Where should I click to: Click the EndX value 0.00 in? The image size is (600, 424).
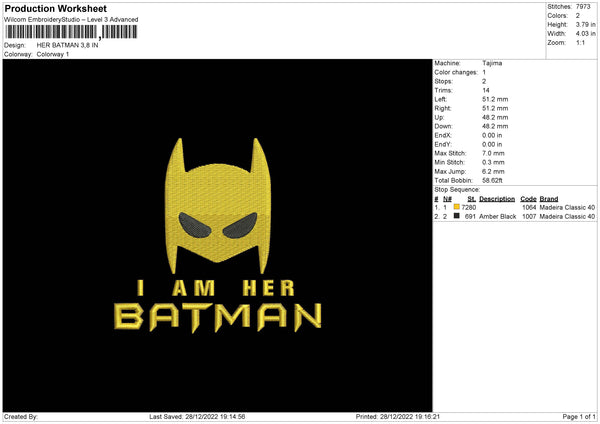click(492, 135)
